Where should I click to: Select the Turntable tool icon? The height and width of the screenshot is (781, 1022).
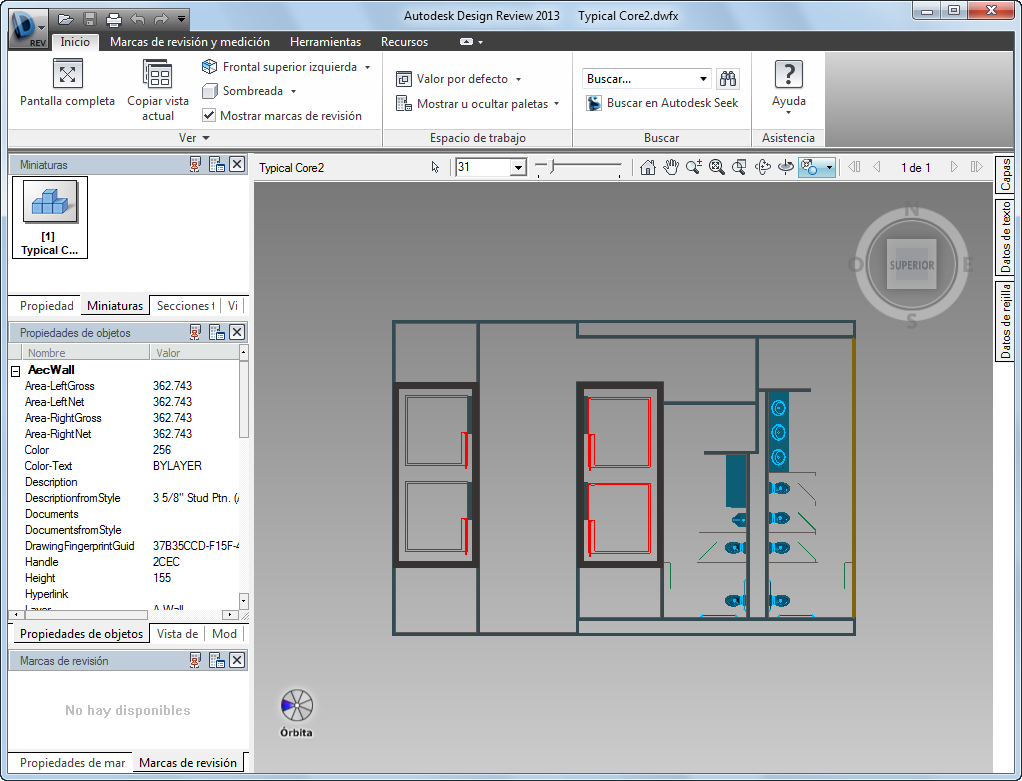786,168
